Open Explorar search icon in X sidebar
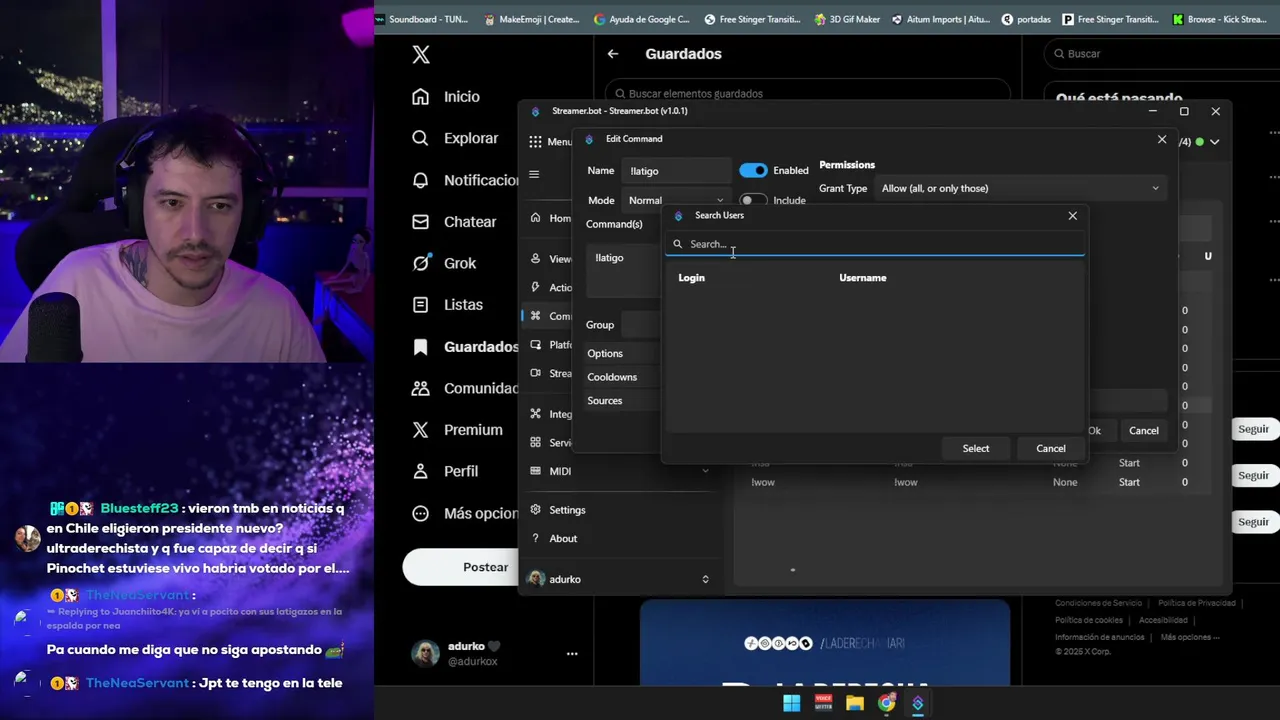Screen dimensions: 1280x720 421,138
